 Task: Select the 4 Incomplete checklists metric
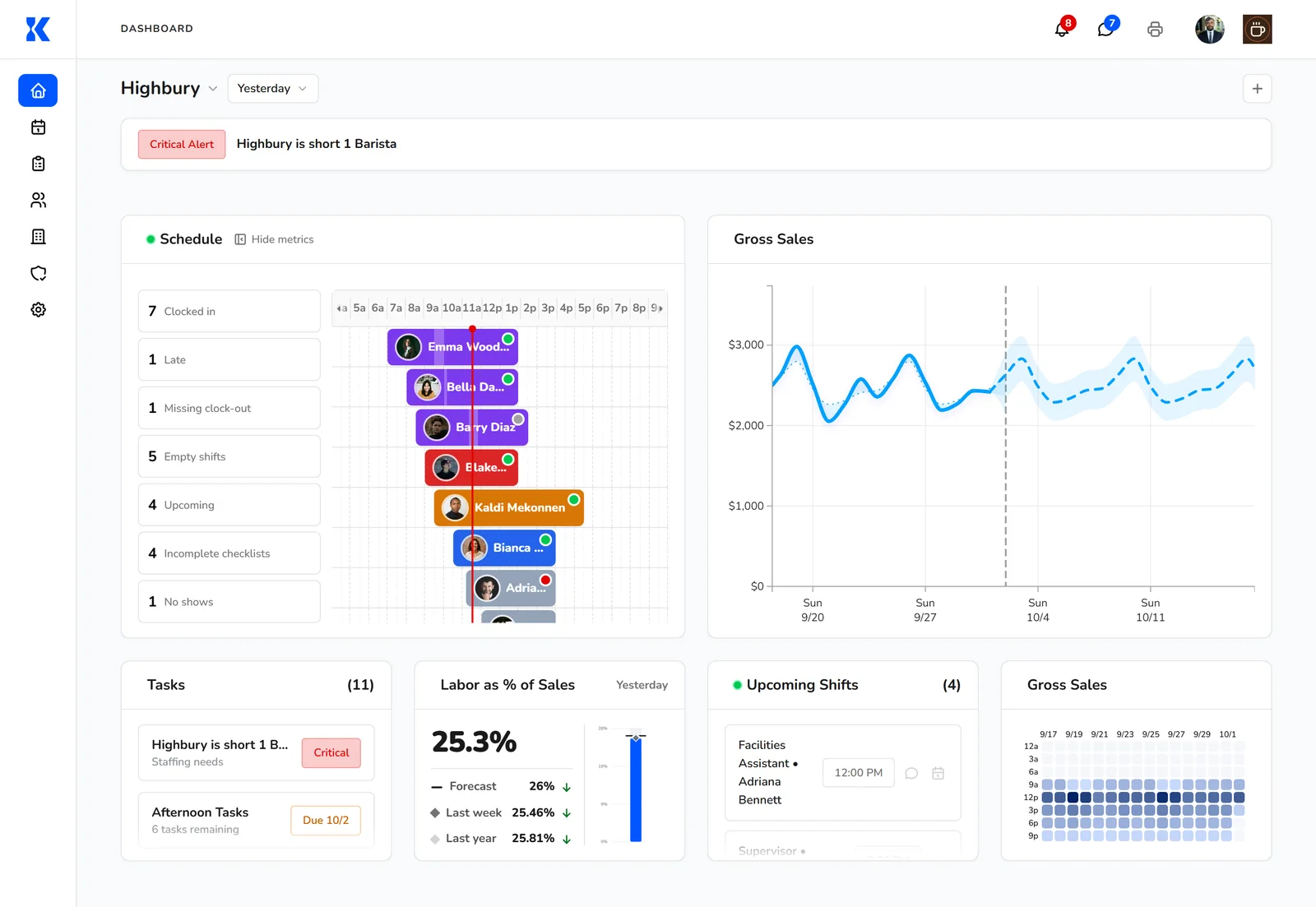[229, 553]
